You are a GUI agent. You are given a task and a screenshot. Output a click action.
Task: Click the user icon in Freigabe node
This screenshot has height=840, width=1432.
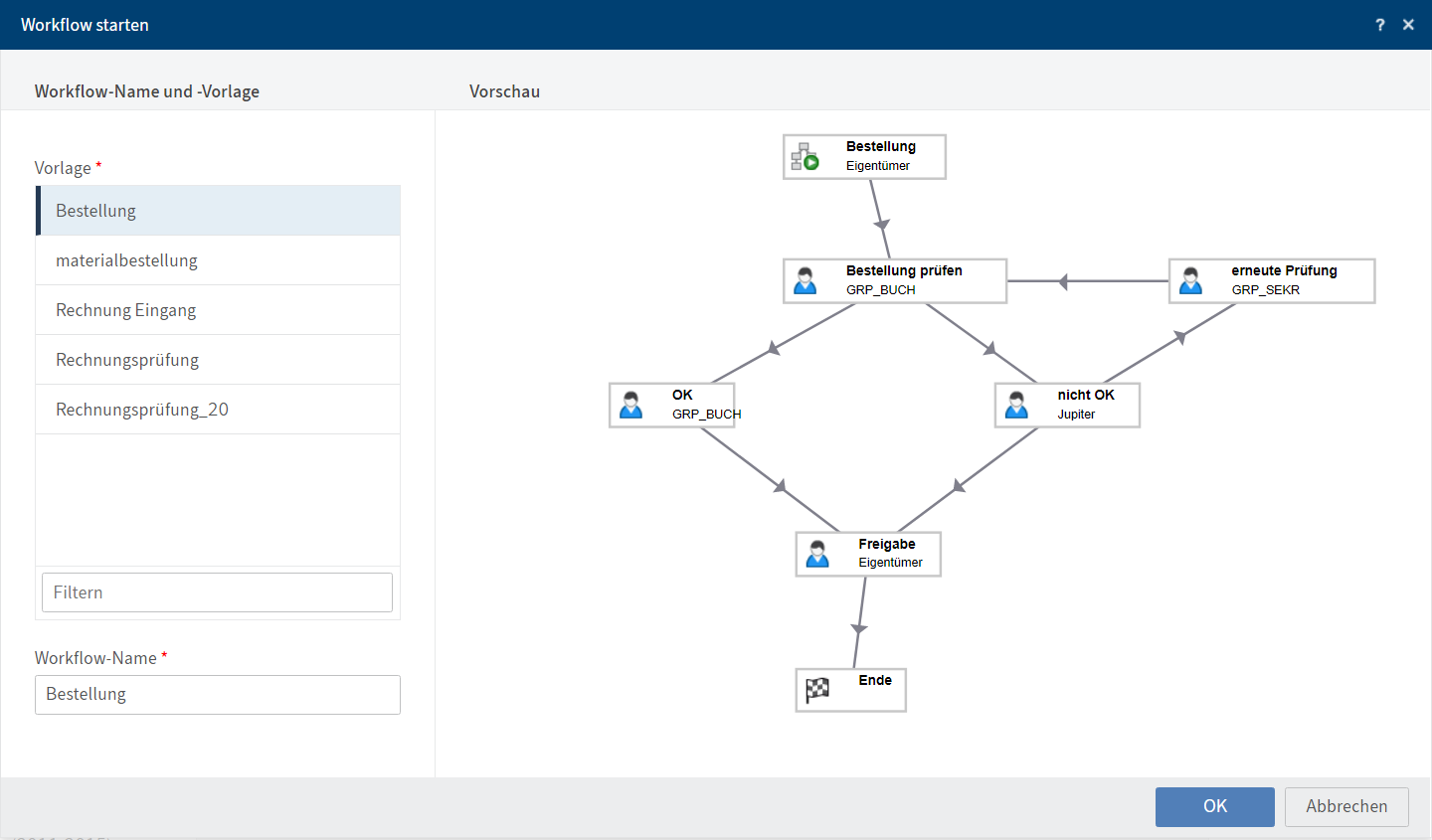pyautogui.click(x=817, y=554)
